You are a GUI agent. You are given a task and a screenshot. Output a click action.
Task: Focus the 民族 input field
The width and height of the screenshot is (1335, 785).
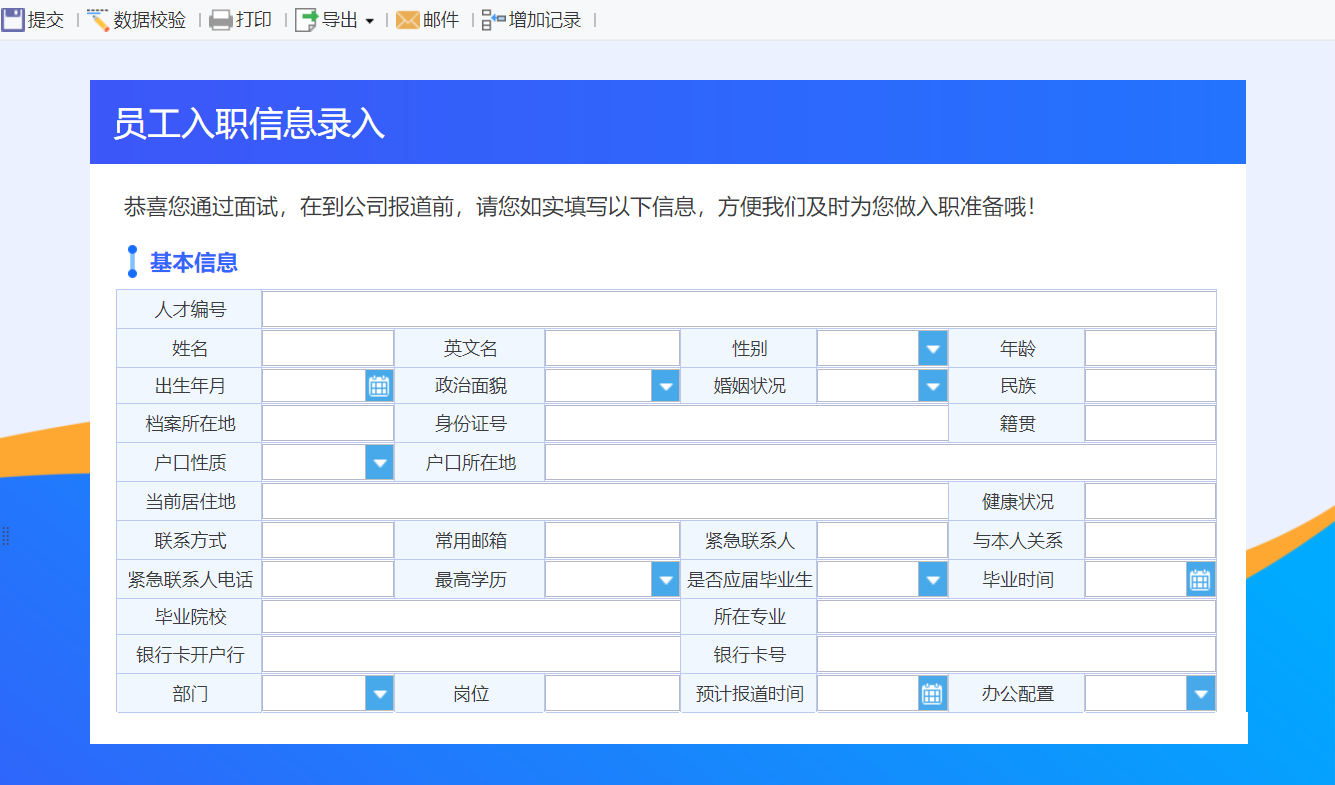[x=1150, y=386]
